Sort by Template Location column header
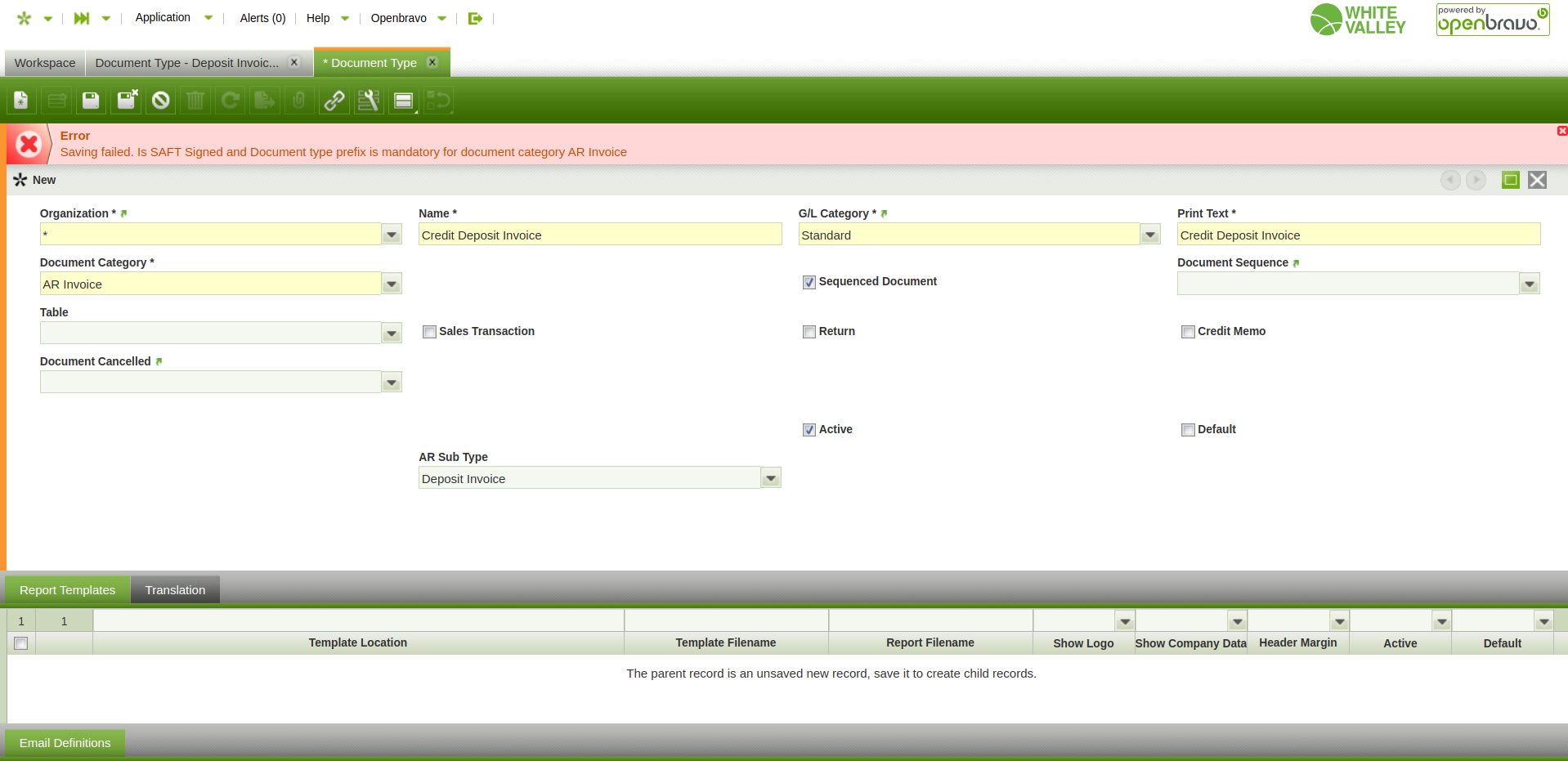Image resolution: width=1568 pixels, height=761 pixels. pyautogui.click(x=358, y=643)
